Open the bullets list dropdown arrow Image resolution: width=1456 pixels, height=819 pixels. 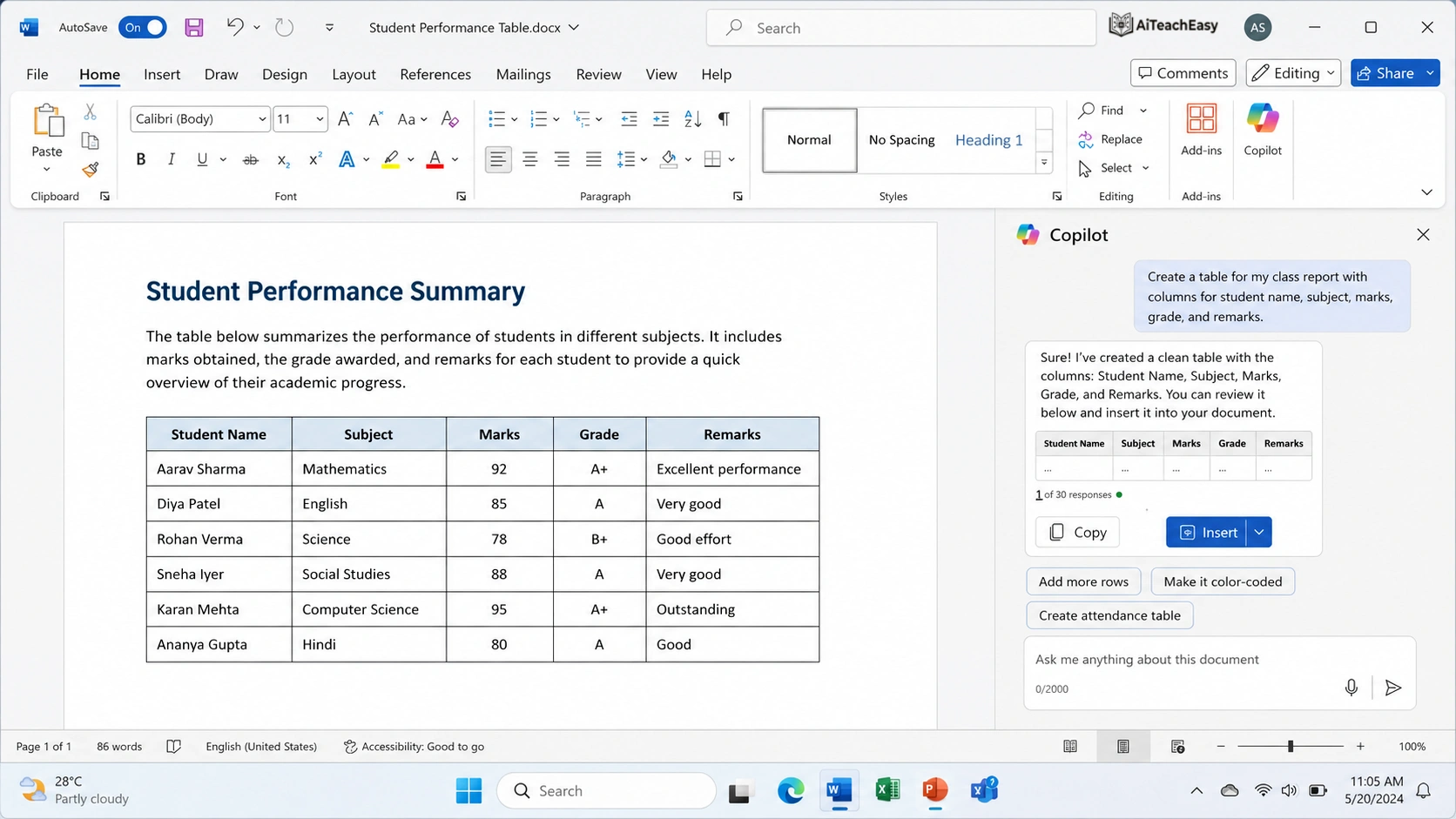(514, 119)
